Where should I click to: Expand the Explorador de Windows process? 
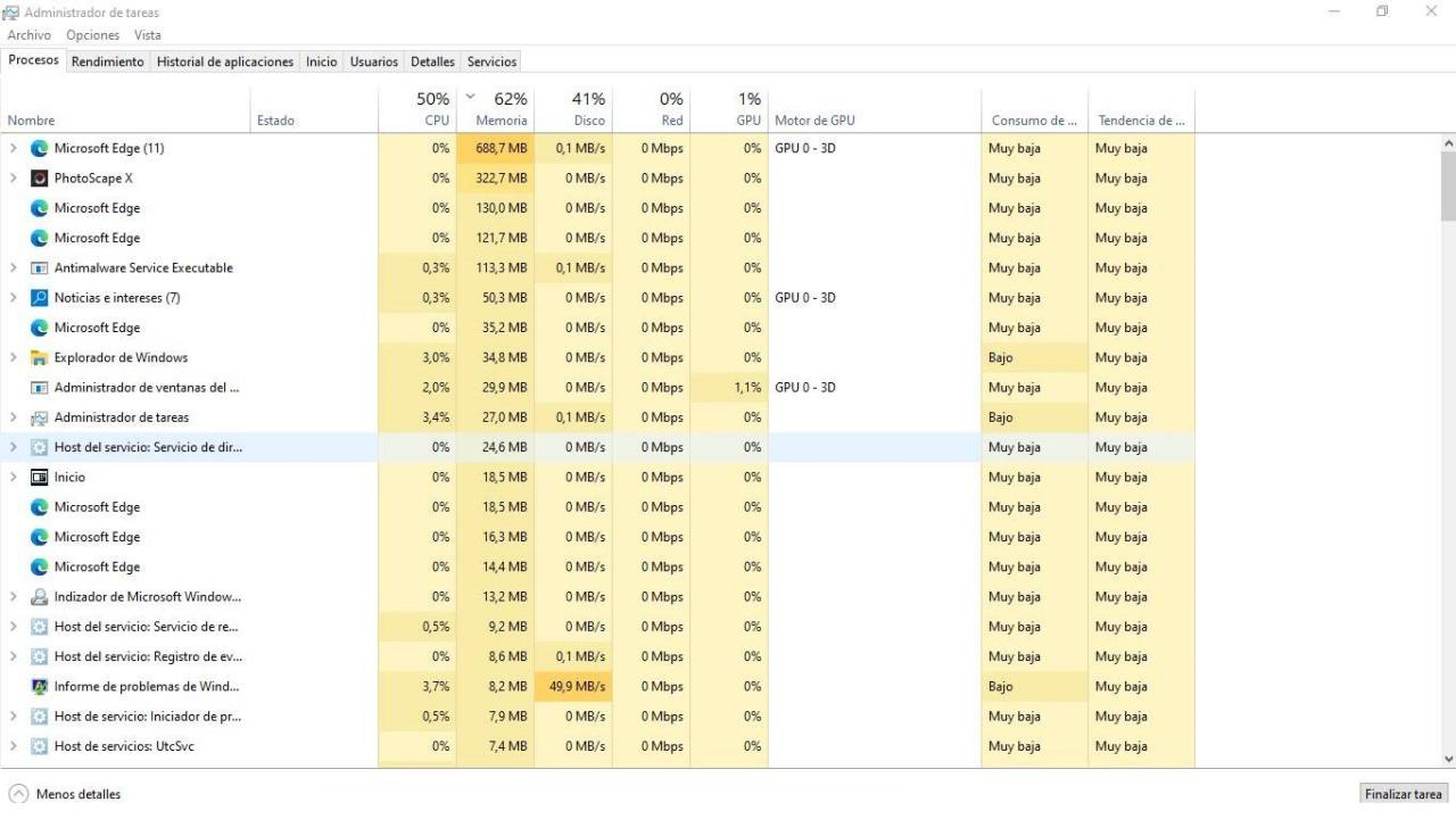pyautogui.click(x=13, y=358)
